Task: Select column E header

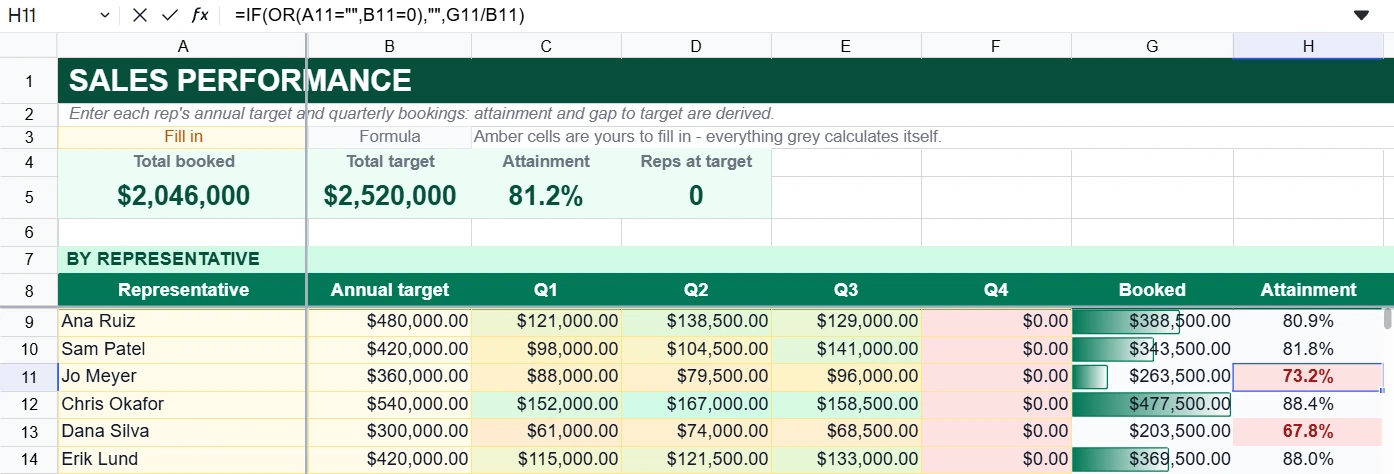Action: pyautogui.click(x=846, y=46)
